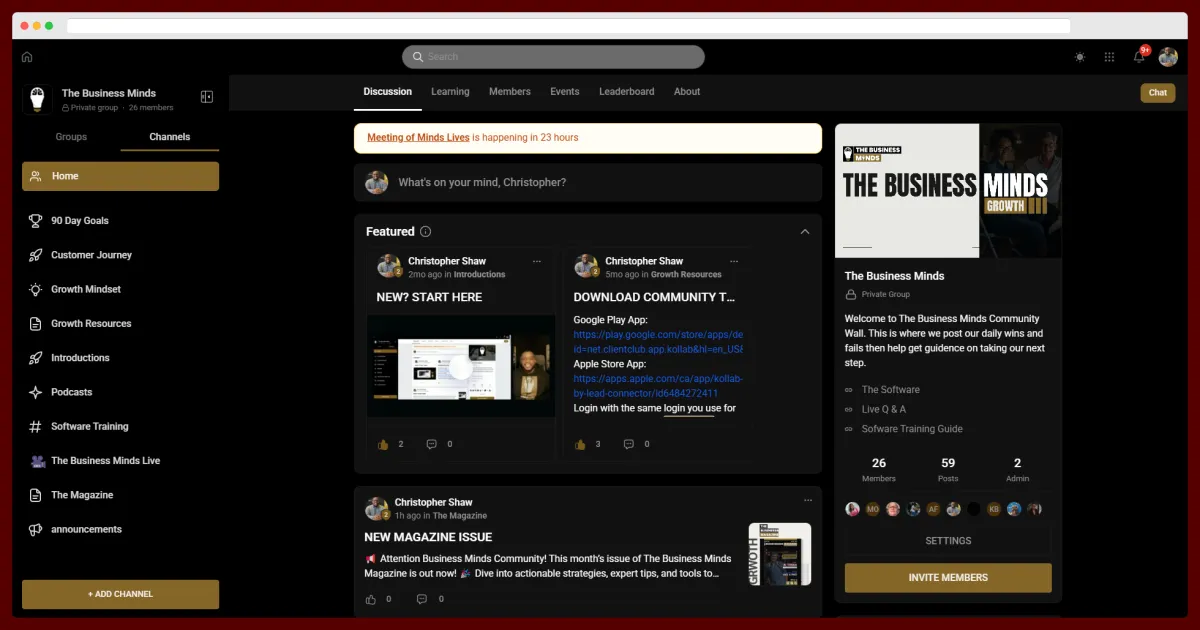Open the more options menu on NEW? START HERE post
Image resolution: width=1200 pixels, height=630 pixels.
pos(537,262)
